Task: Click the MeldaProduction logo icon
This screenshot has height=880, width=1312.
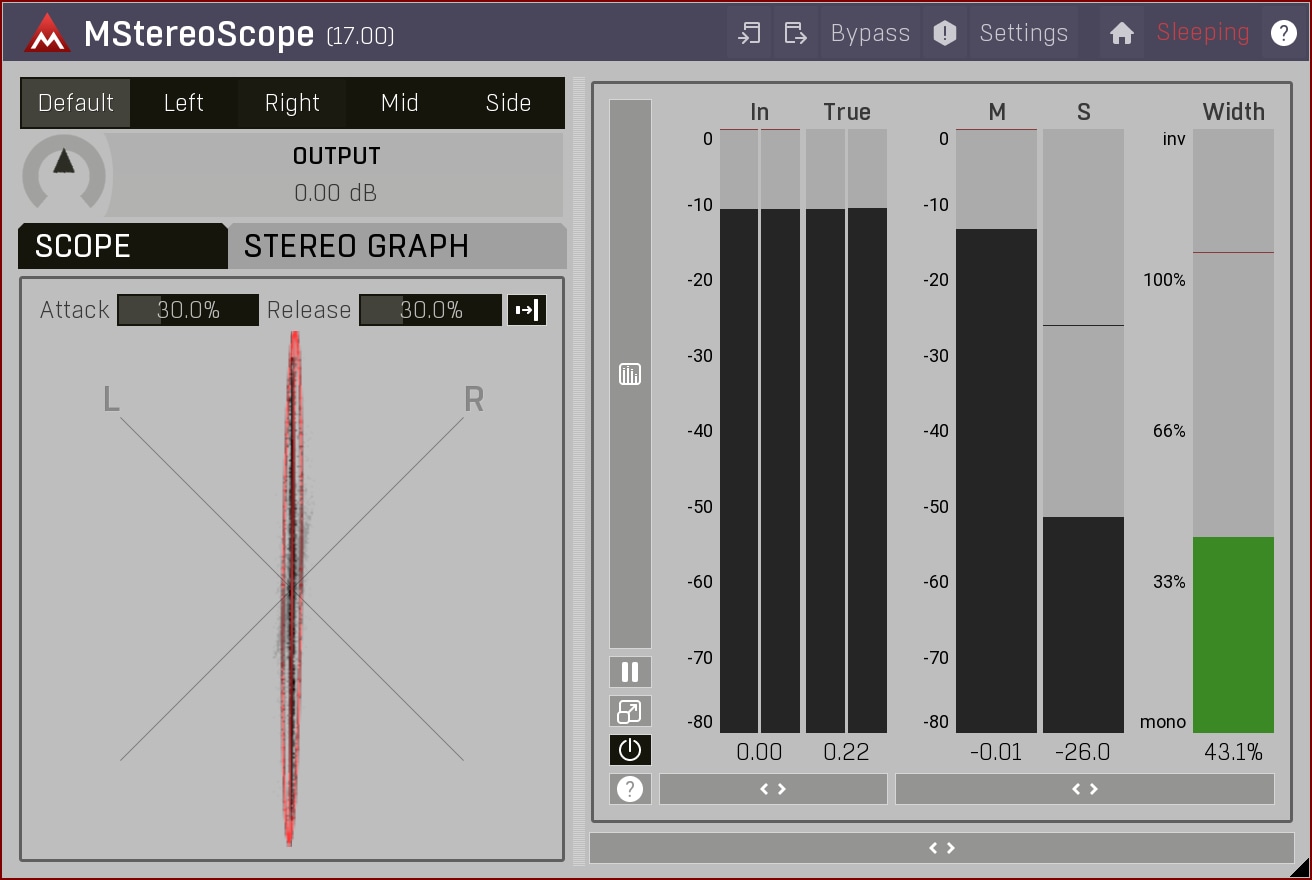Action: [47, 34]
